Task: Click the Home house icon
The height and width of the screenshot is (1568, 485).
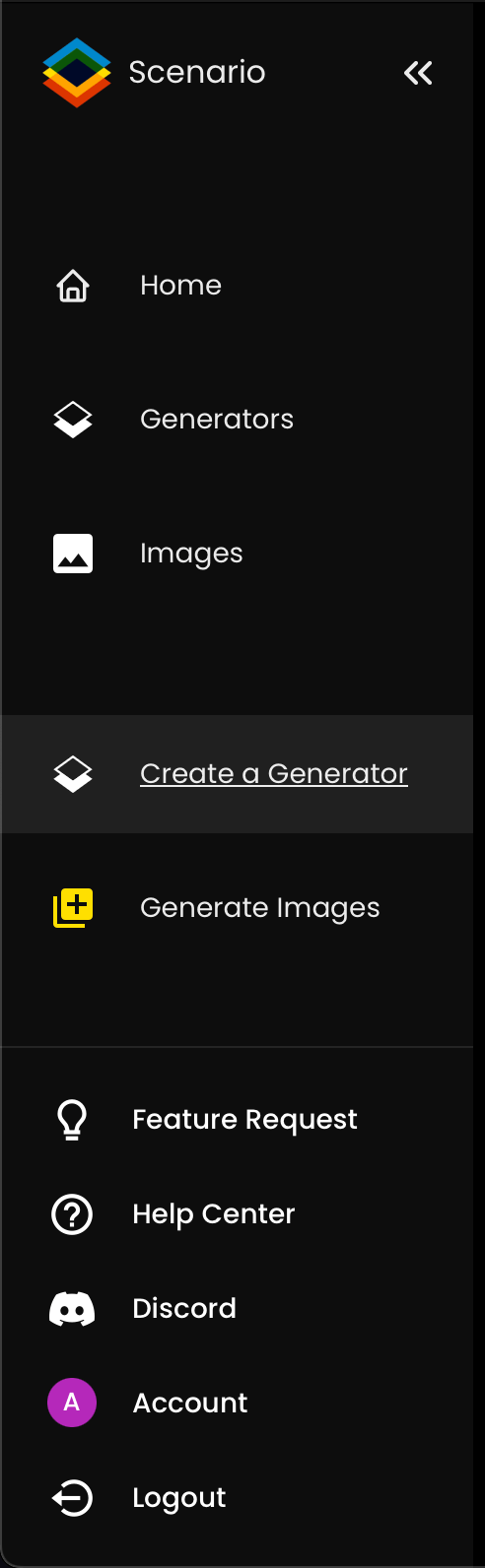Action: [x=73, y=286]
